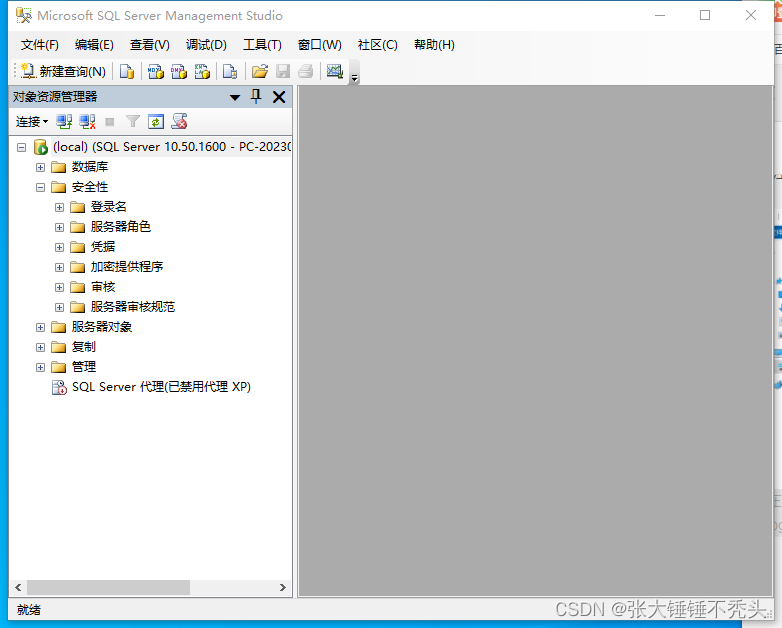Viewport: 782px width, 628px height.
Task: Click the SQL Server Compact Query icon
Action: point(230,72)
